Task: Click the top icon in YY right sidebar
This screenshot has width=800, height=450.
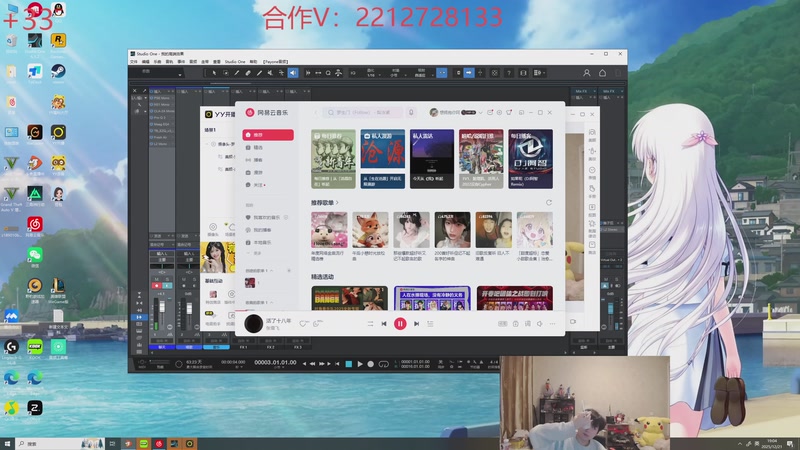Action: [x=592, y=133]
